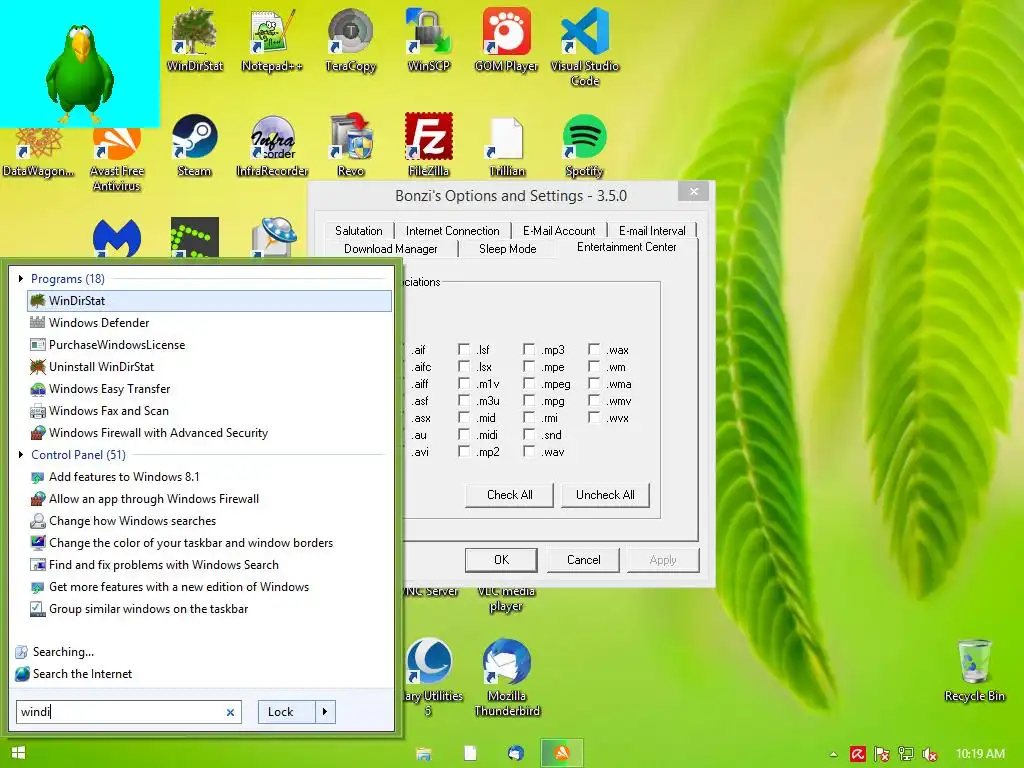
Task: Clear the search box with X
Action: click(230, 712)
